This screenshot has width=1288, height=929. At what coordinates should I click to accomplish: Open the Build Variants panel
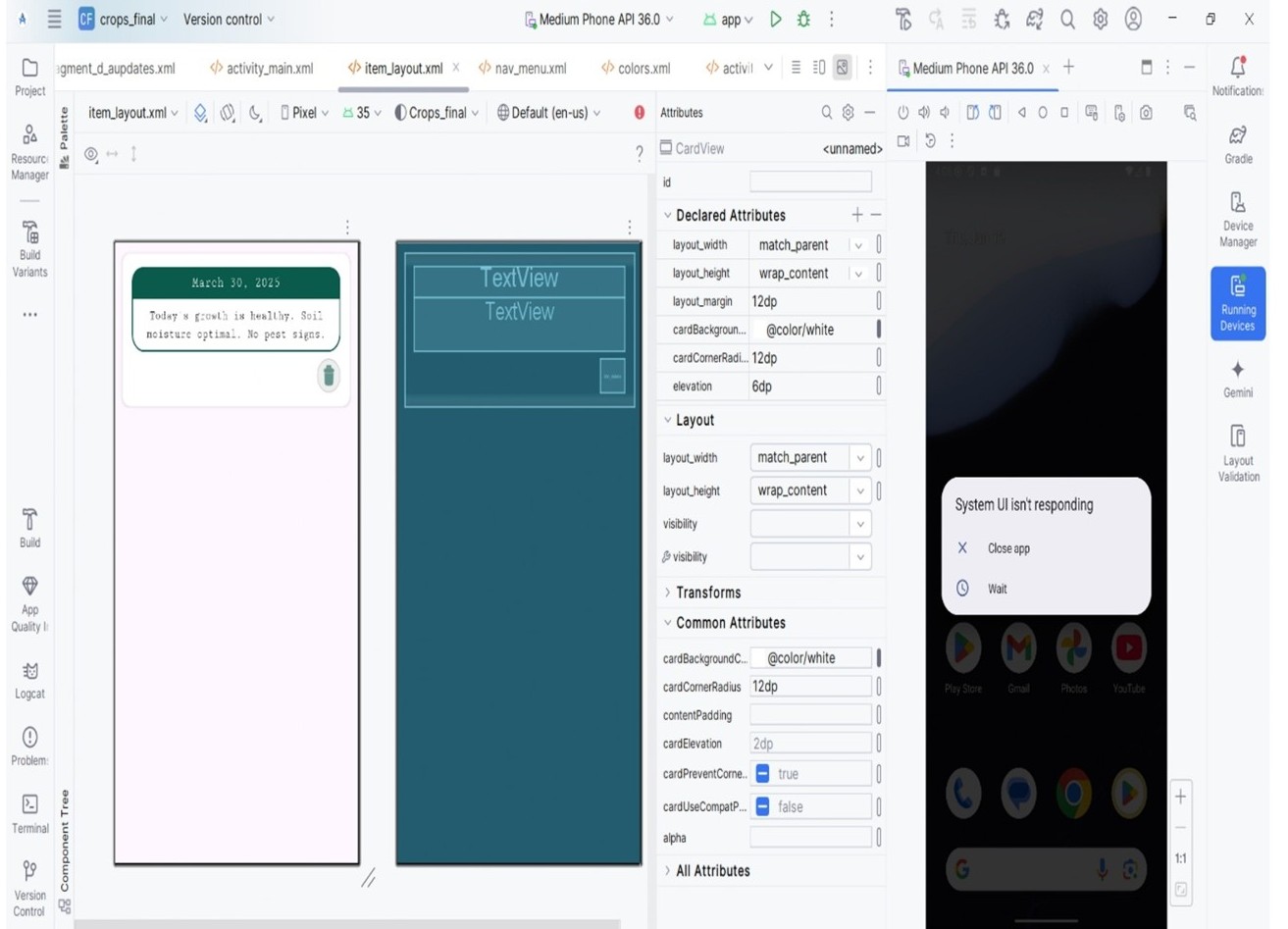coord(29,248)
